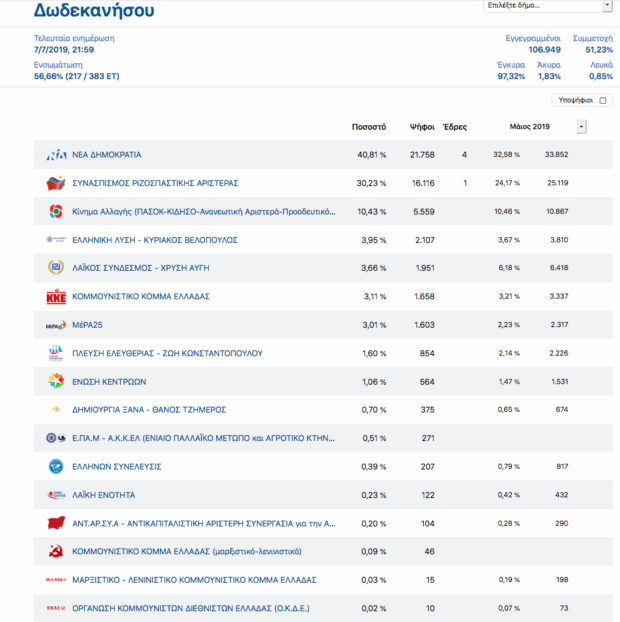Click the ΜέΡΑ25 party logo
Image resolution: width=620 pixels, height=622 pixels.
tap(56, 325)
